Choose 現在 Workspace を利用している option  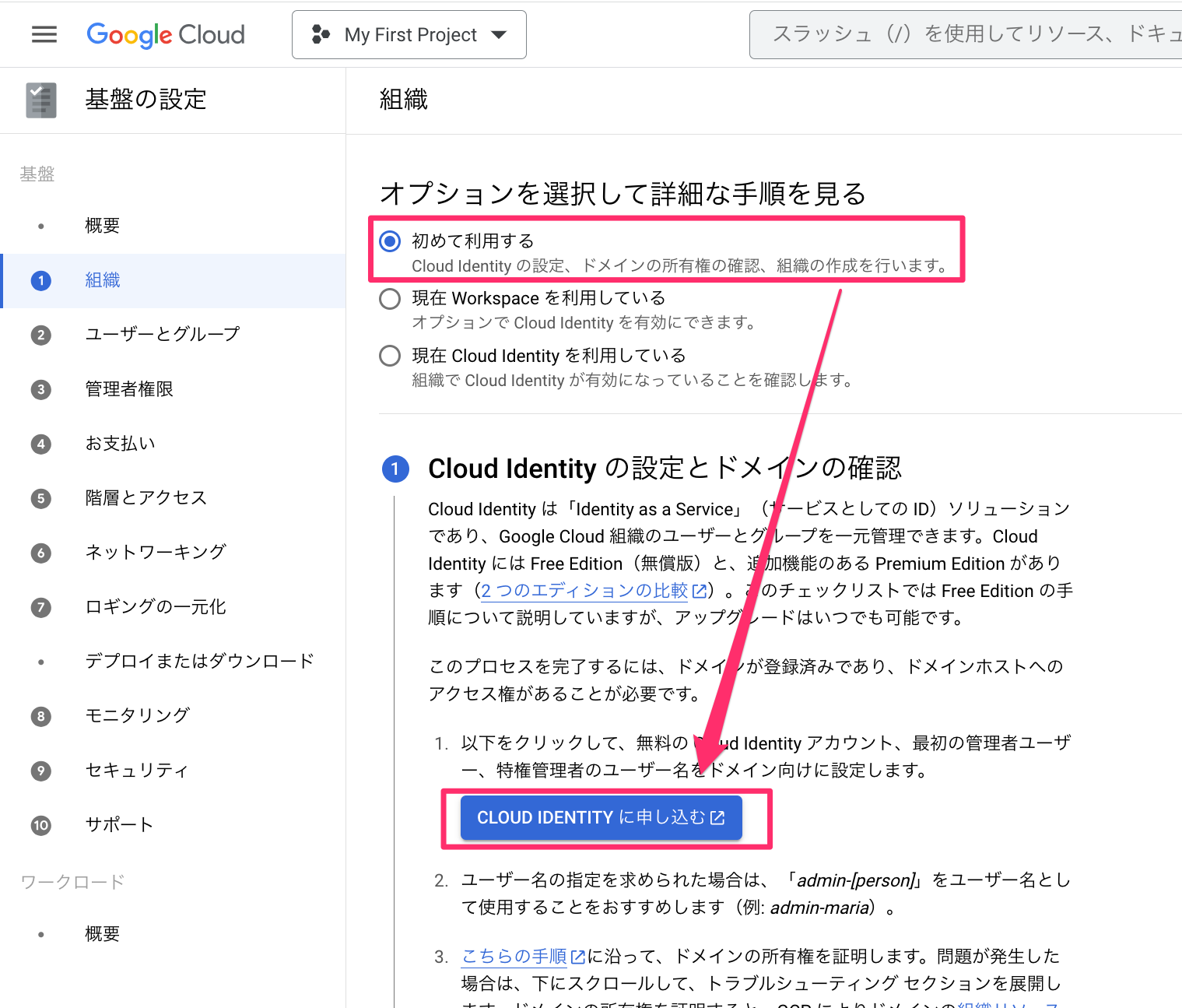click(x=389, y=298)
